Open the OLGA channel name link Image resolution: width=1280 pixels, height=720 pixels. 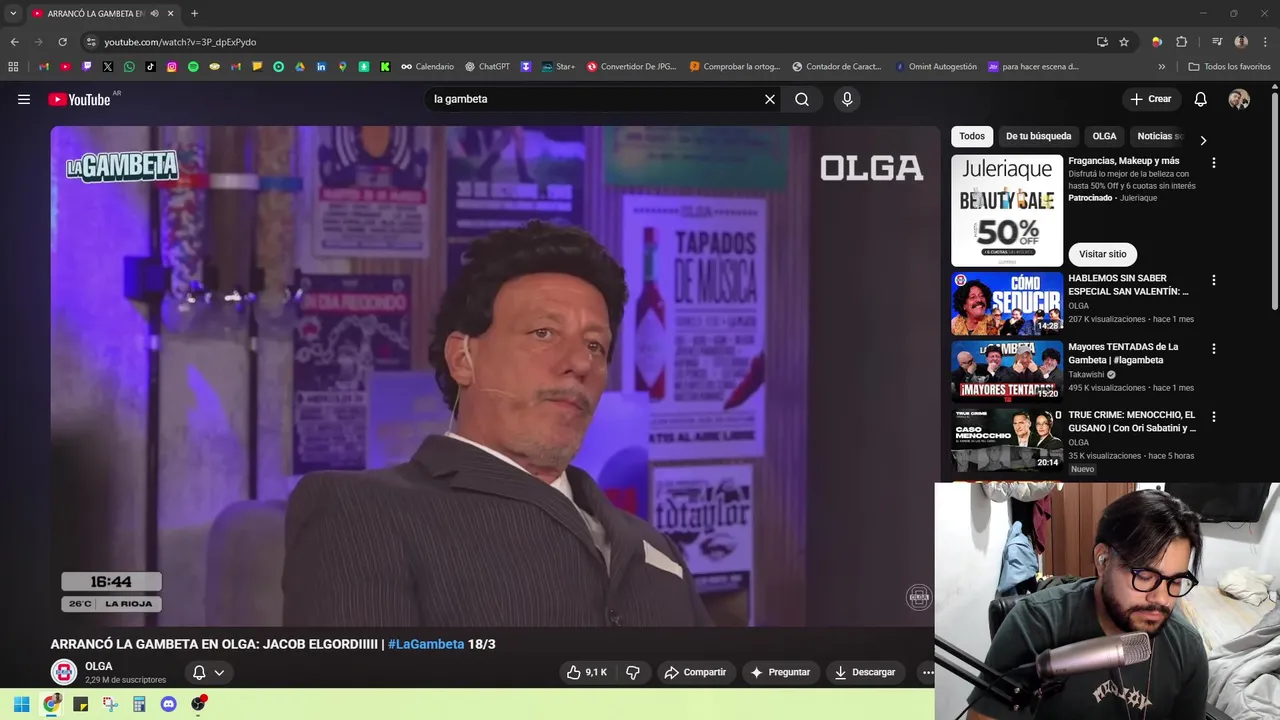pyautogui.click(x=99, y=666)
